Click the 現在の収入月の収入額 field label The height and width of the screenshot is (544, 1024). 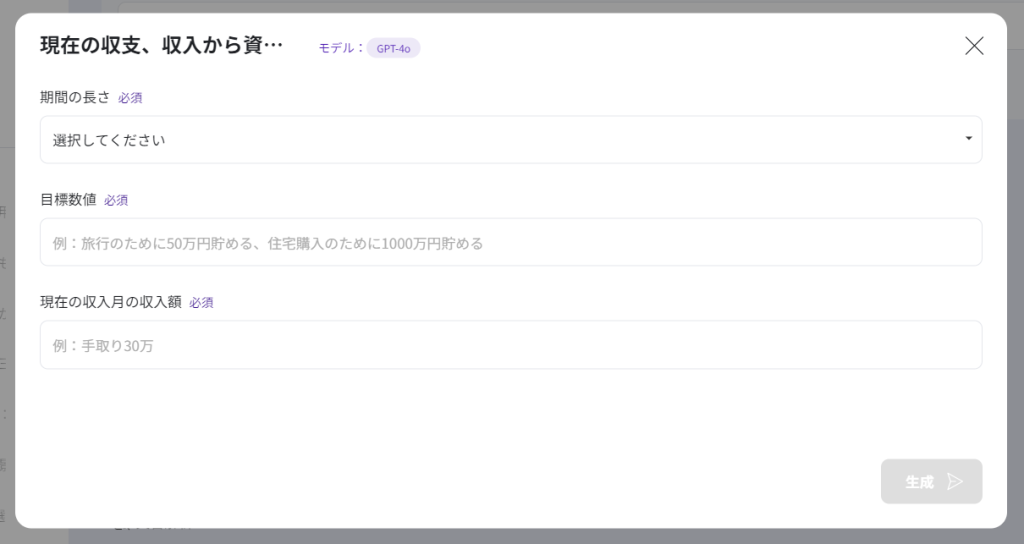[x=110, y=301]
